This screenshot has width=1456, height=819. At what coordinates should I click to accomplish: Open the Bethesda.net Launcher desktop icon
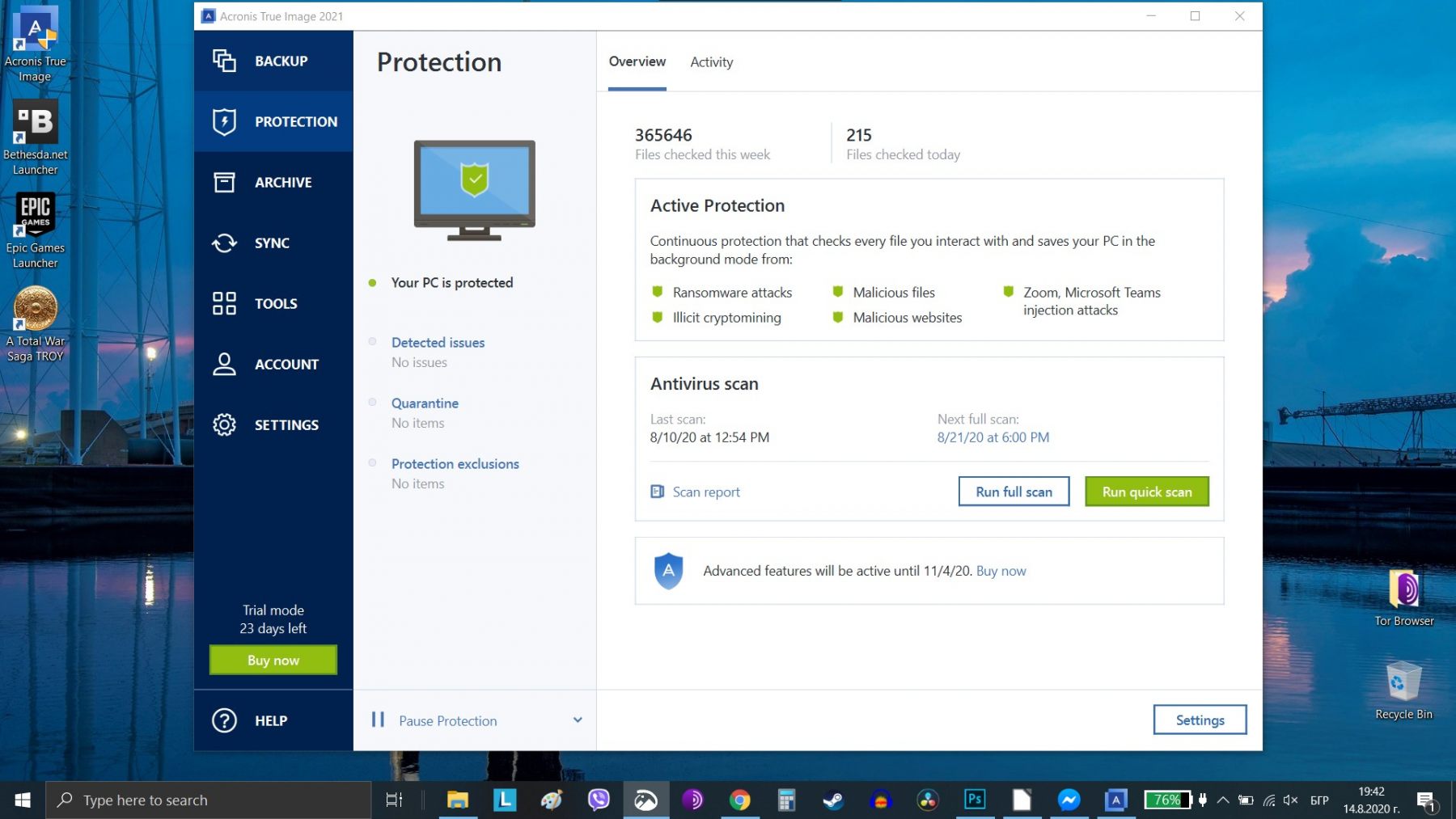(x=35, y=137)
